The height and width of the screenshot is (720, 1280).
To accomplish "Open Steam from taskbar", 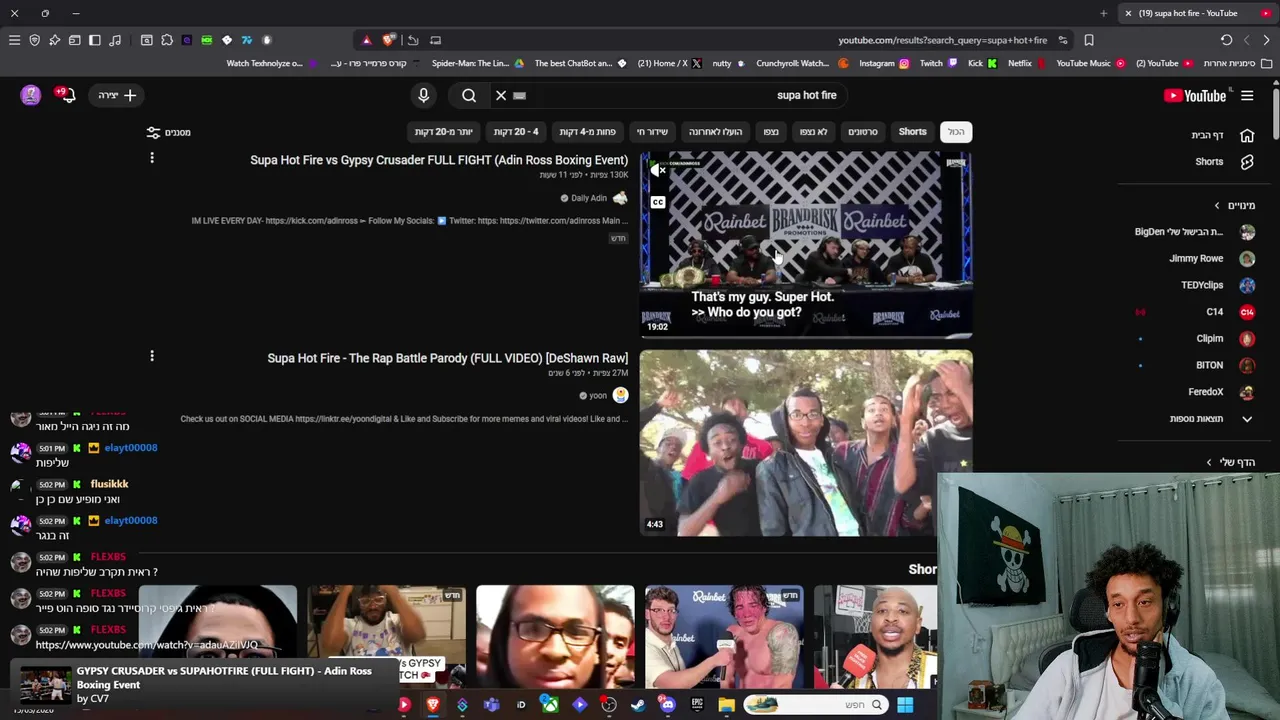I will point(638,705).
